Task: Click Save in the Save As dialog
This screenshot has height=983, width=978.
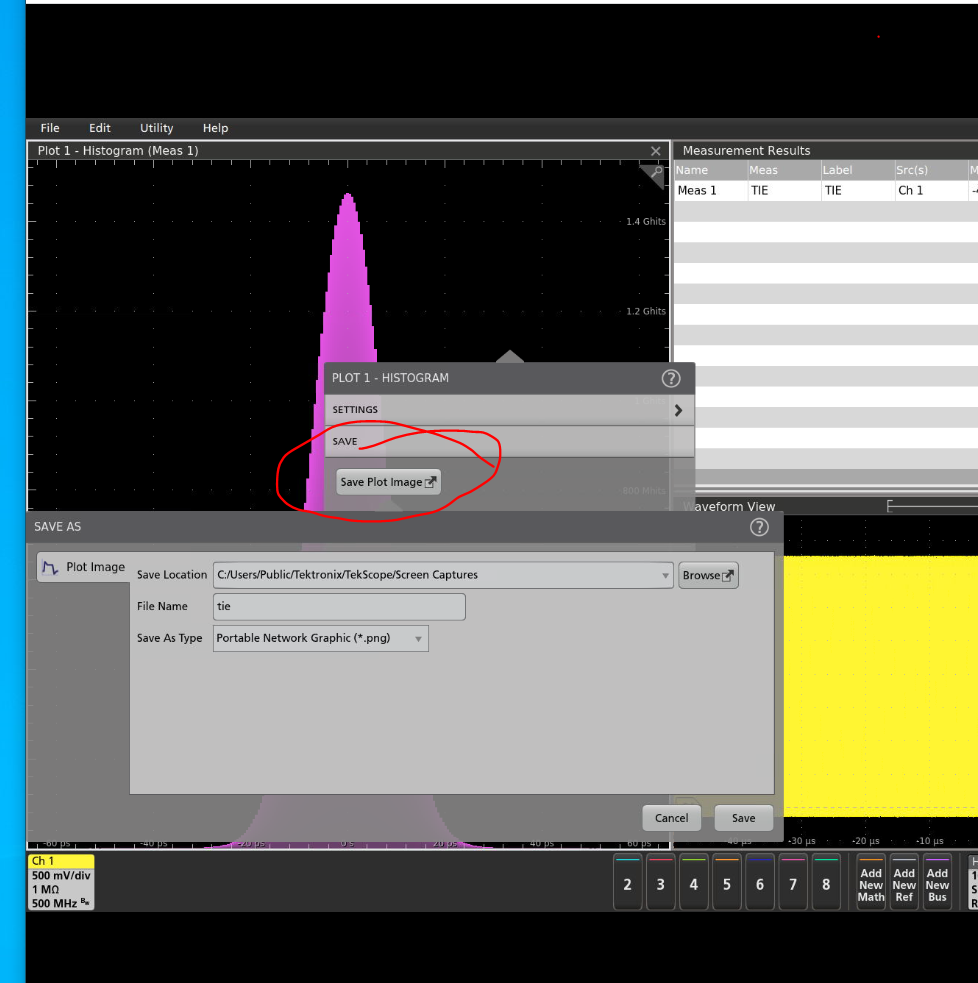Action: click(744, 818)
